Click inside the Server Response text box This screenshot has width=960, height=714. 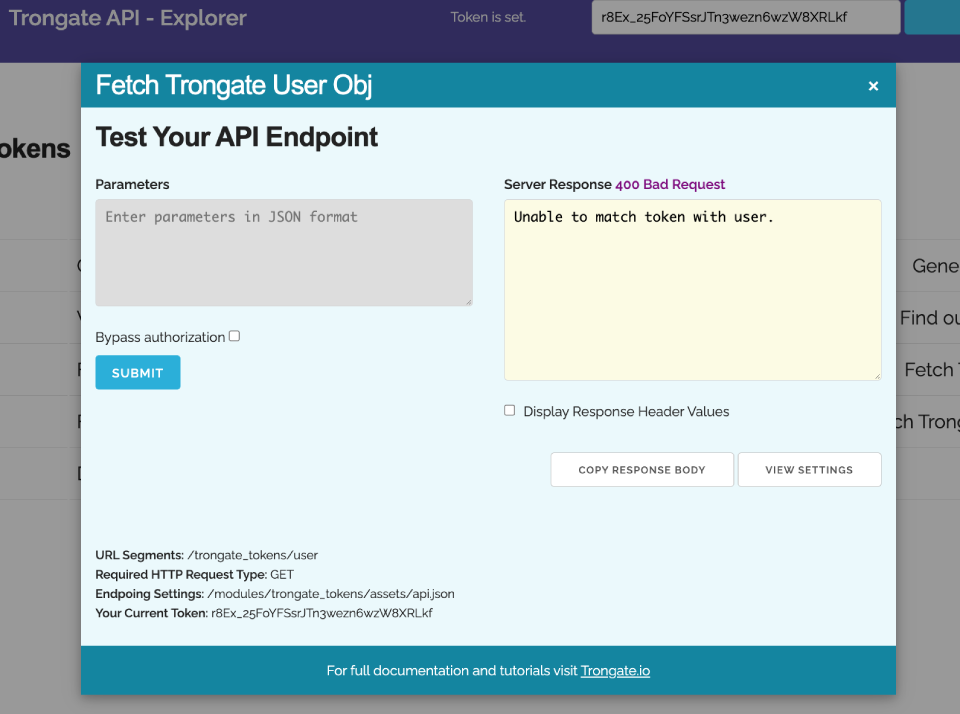692,290
